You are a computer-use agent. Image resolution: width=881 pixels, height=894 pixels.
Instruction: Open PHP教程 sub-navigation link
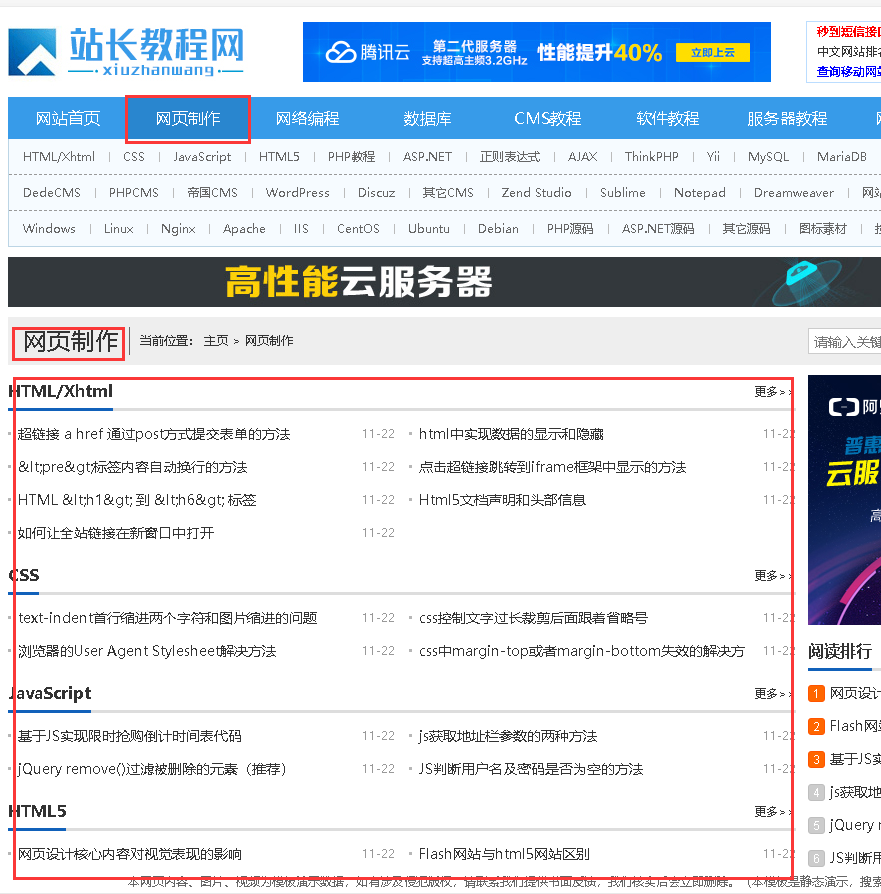pos(351,157)
